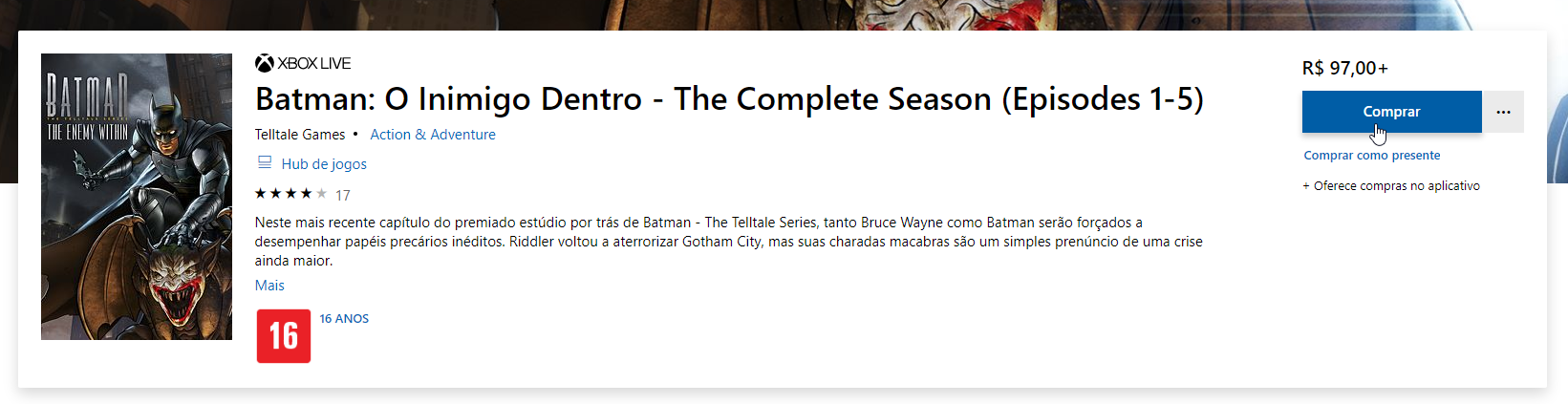This screenshot has width=1568, height=404.
Task: Click the R$ 97,00+ price label
Action: [1344, 68]
